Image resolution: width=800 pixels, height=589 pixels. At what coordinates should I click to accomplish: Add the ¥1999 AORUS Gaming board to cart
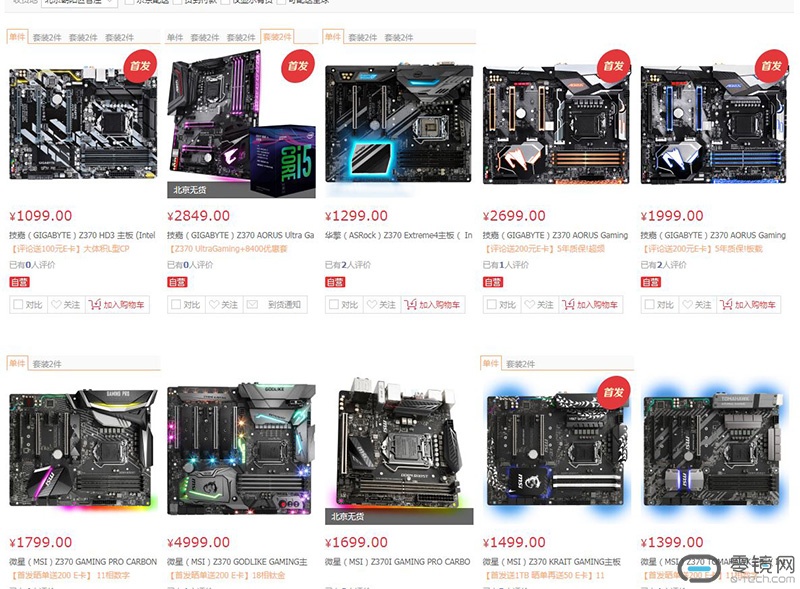point(748,305)
